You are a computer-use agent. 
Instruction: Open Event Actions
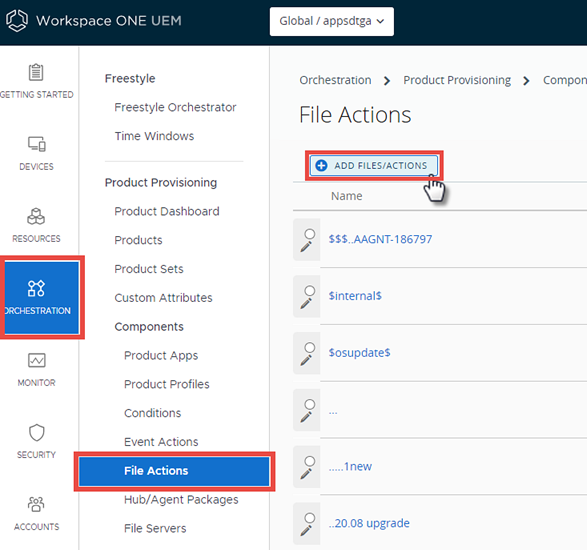click(x=161, y=442)
